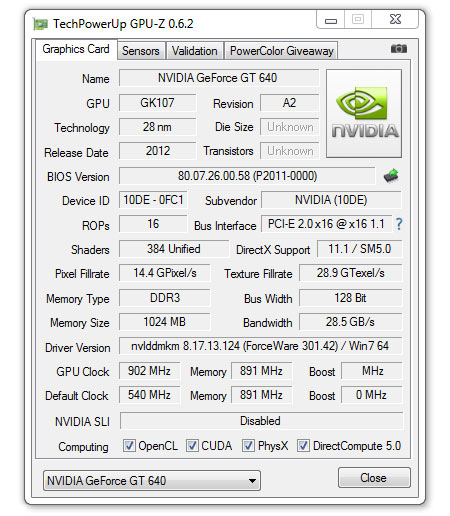Image resolution: width=450 pixels, height=516 pixels.
Task: Click the NVIDIA logo image
Action: tap(364, 113)
